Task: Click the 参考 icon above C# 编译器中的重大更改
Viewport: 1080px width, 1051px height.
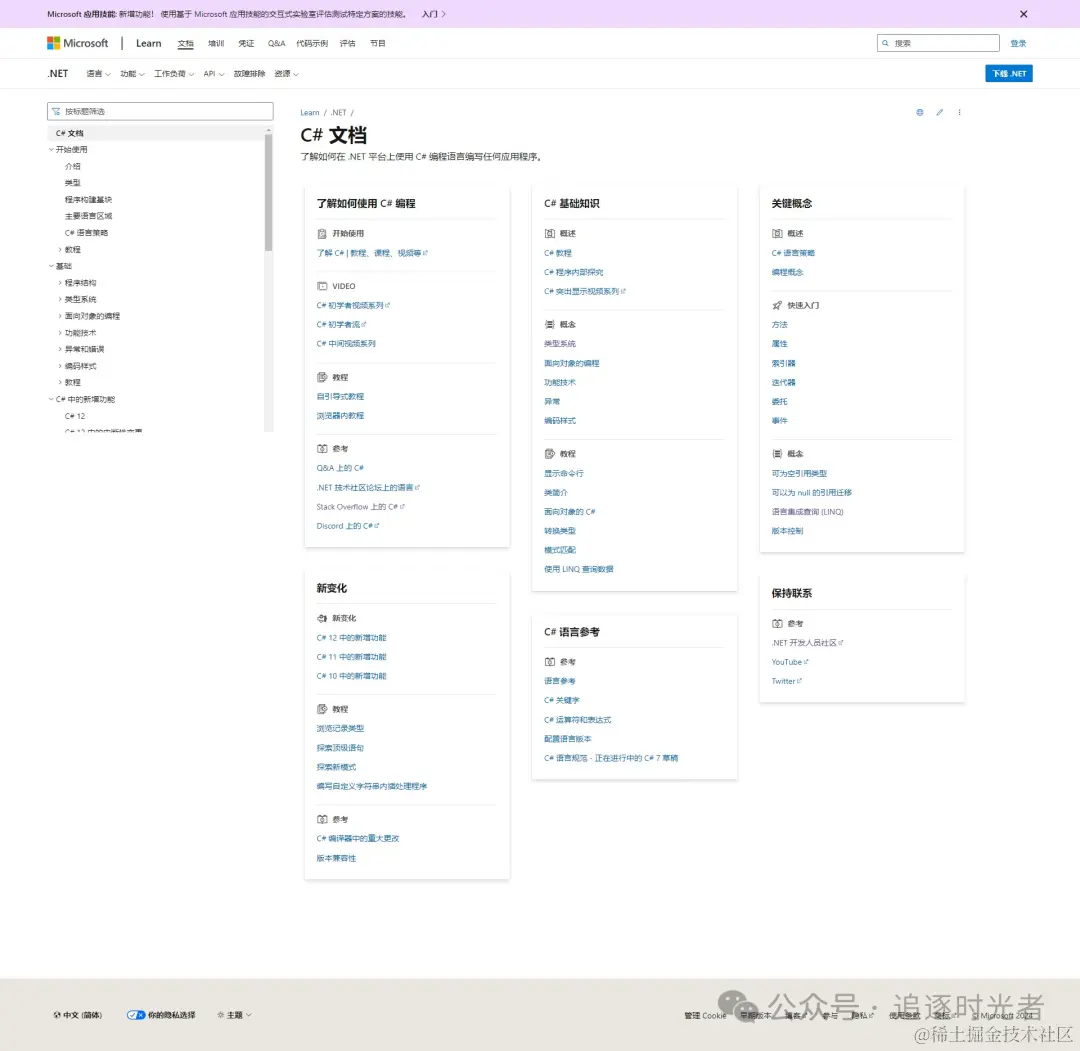Action: click(322, 820)
